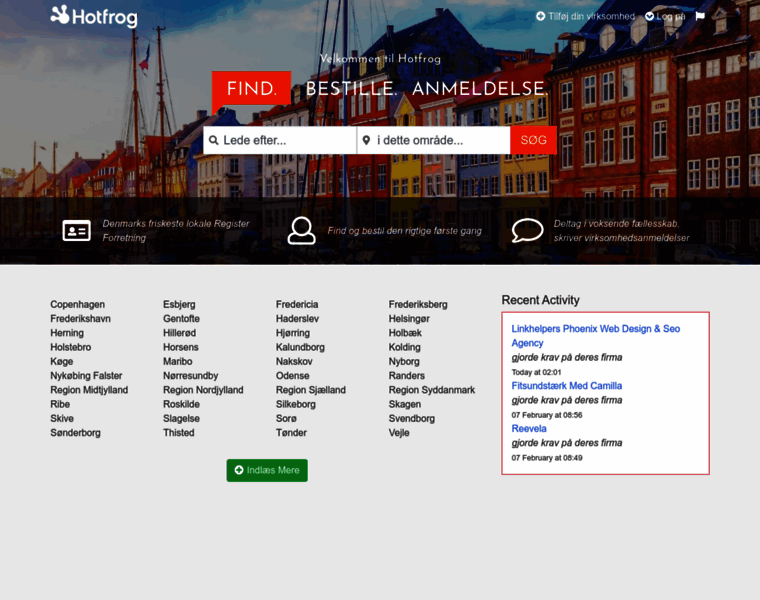Click the ID card register icon
Screen dimensions: 760x600
[x=77, y=231]
